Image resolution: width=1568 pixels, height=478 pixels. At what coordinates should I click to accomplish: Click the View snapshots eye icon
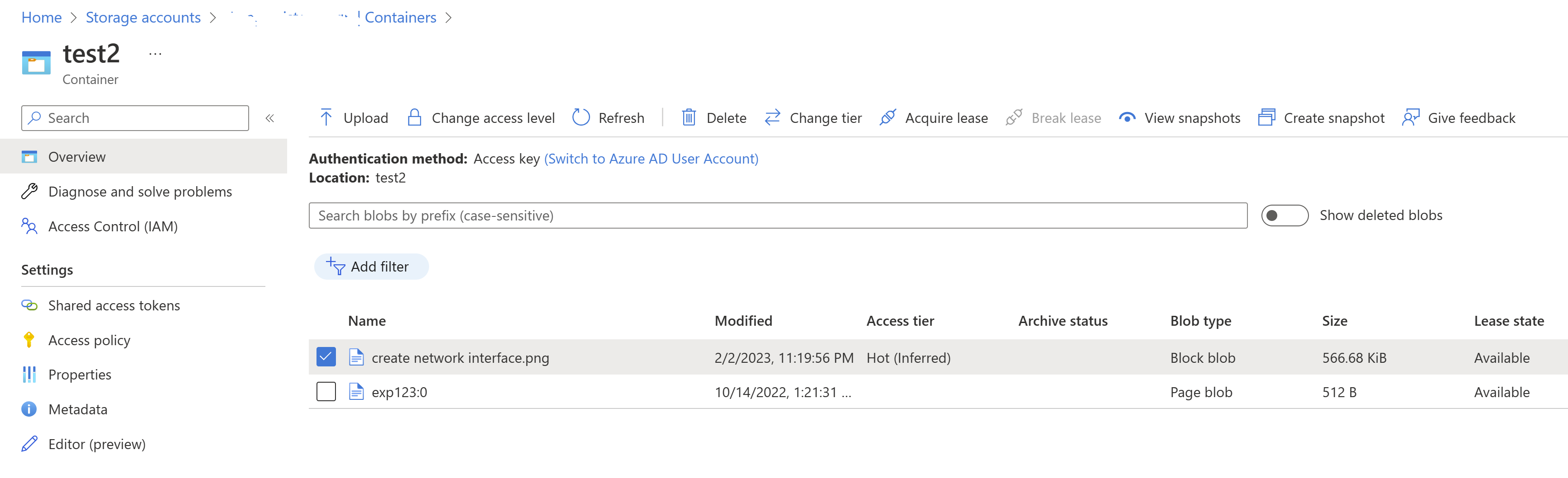point(1127,117)
